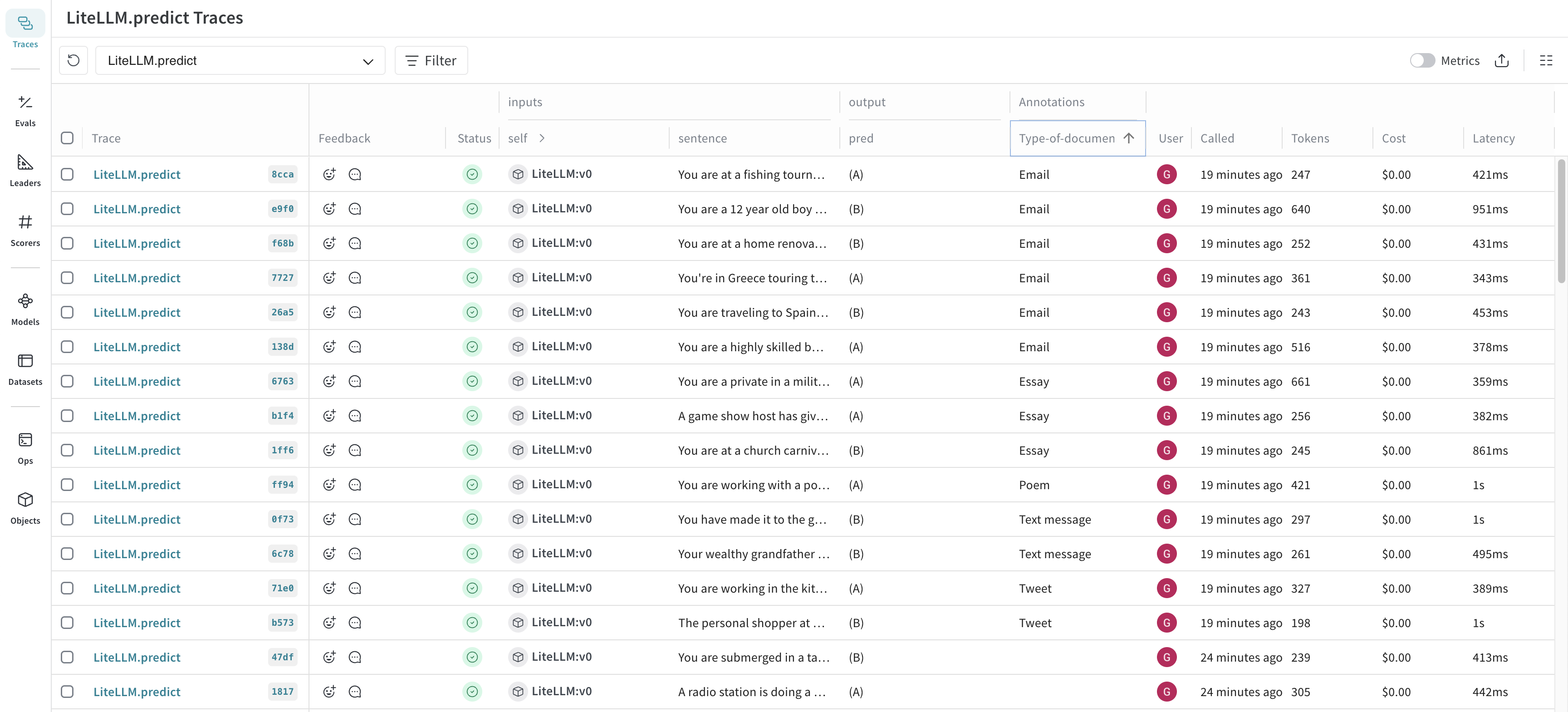1568x712 pixels.
Task: Click the vertical table scrollbar
Action: click(1561, 221)
